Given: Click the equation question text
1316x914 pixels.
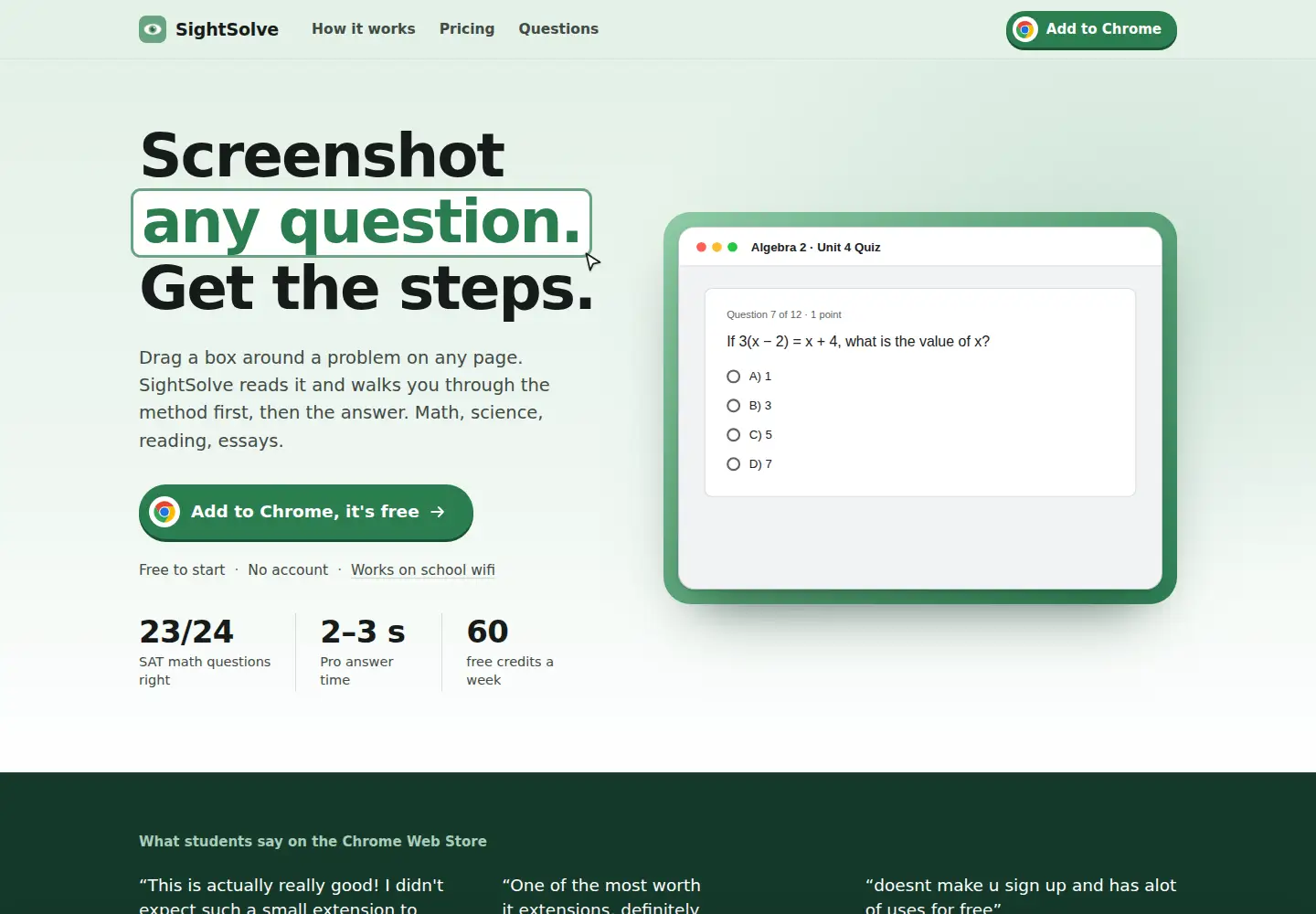Looking at the screenshot, I should pyautogui.click(x=858, y=341).
